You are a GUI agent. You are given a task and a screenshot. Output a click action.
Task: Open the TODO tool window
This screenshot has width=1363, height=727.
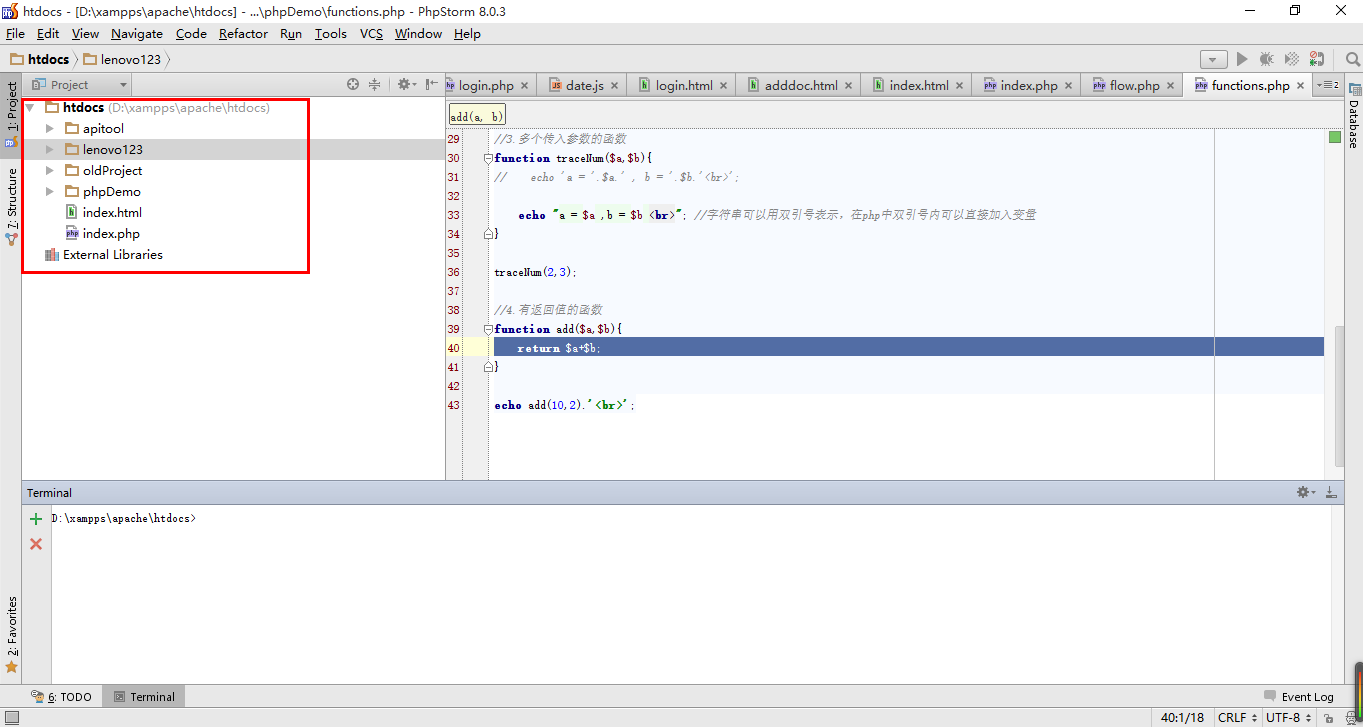point(61,697)
